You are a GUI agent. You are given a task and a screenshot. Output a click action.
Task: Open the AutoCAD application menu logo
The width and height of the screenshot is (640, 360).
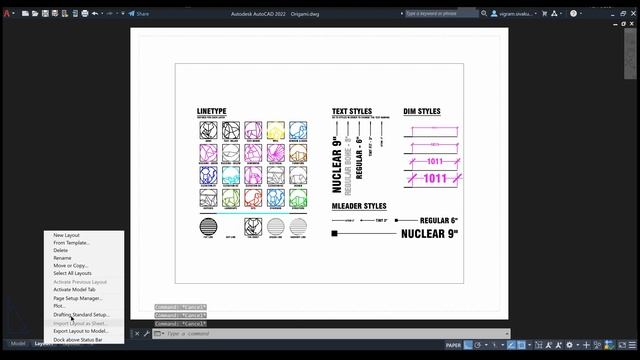point(7,13)
